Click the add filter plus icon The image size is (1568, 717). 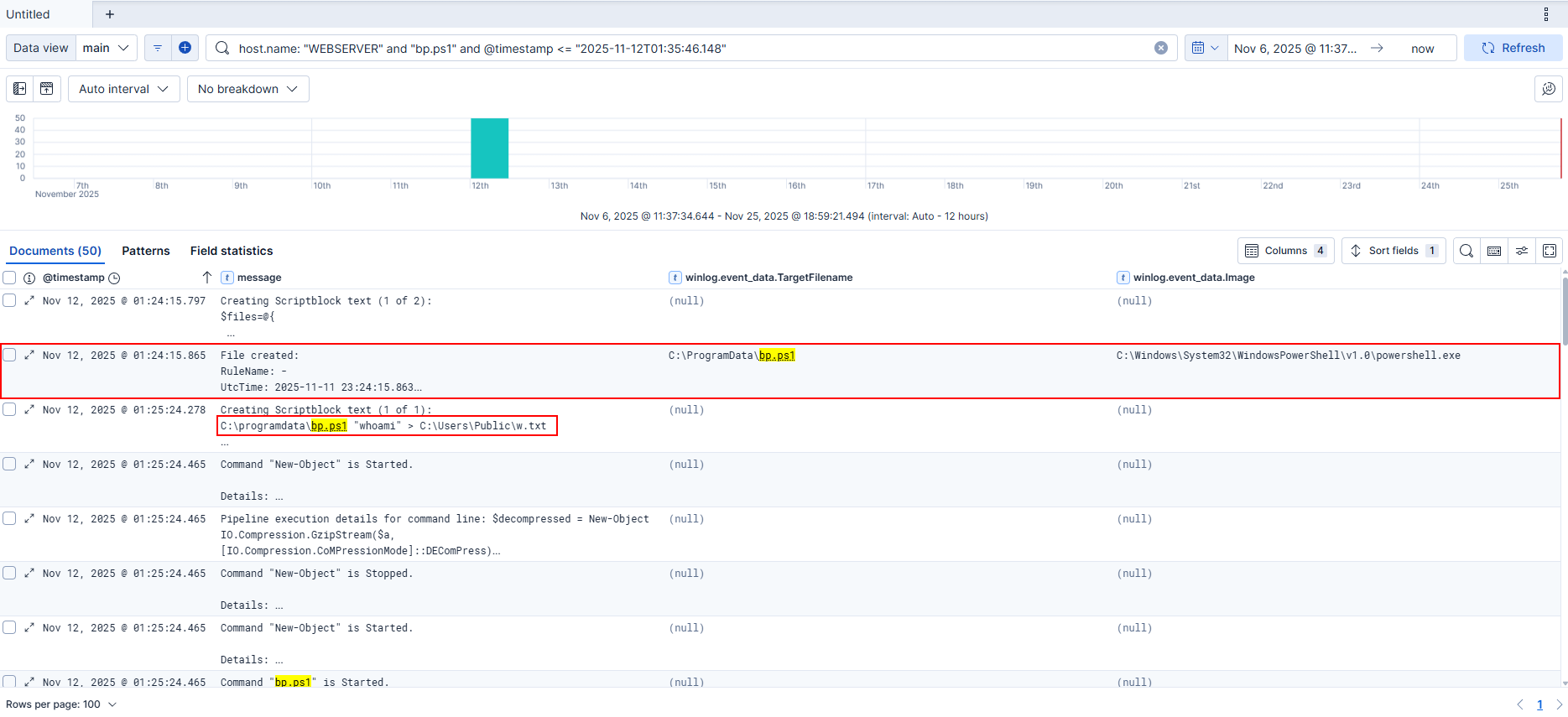(185, 48)
